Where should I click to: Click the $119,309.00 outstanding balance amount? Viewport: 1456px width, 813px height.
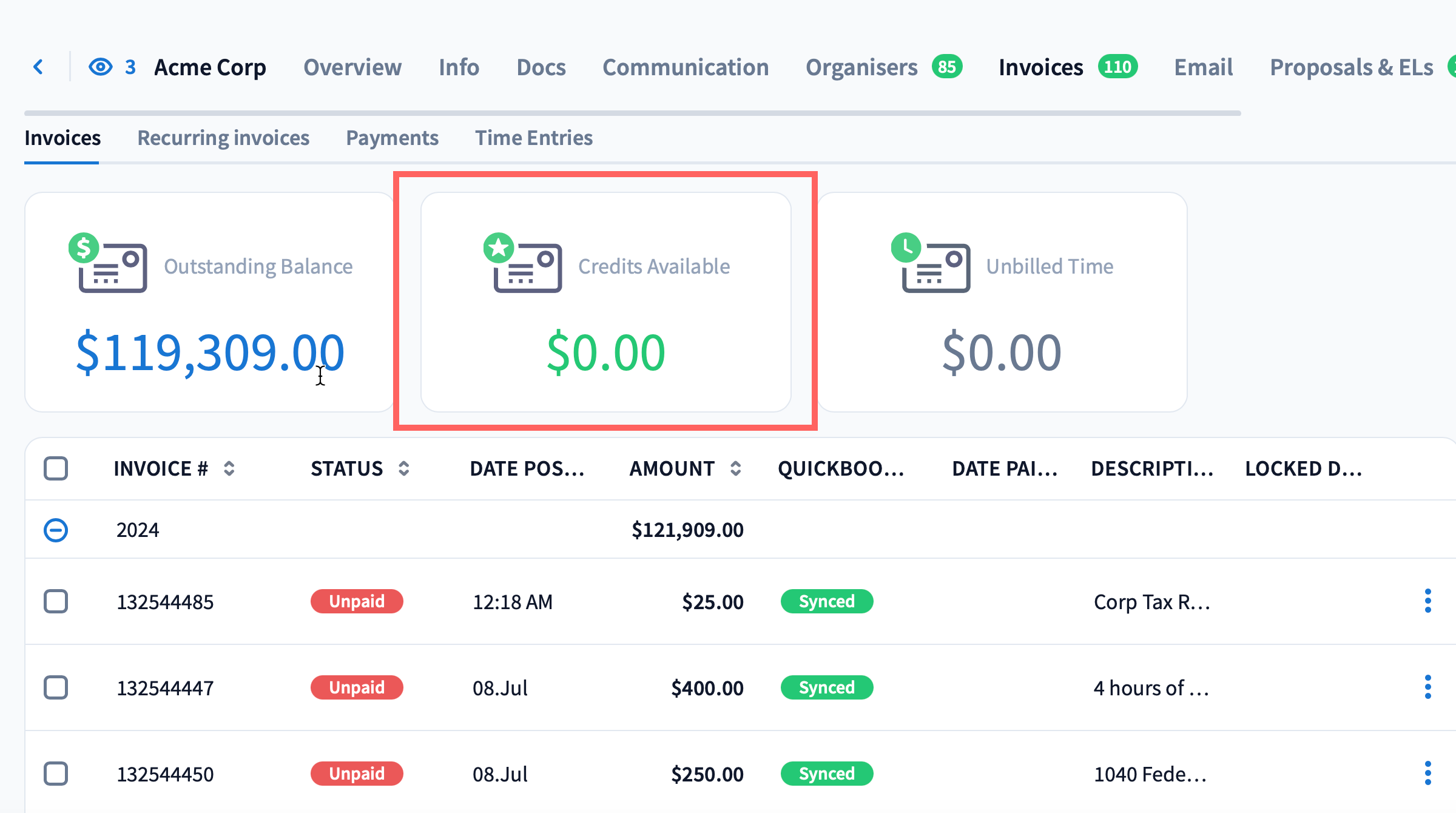coord(210,352)
